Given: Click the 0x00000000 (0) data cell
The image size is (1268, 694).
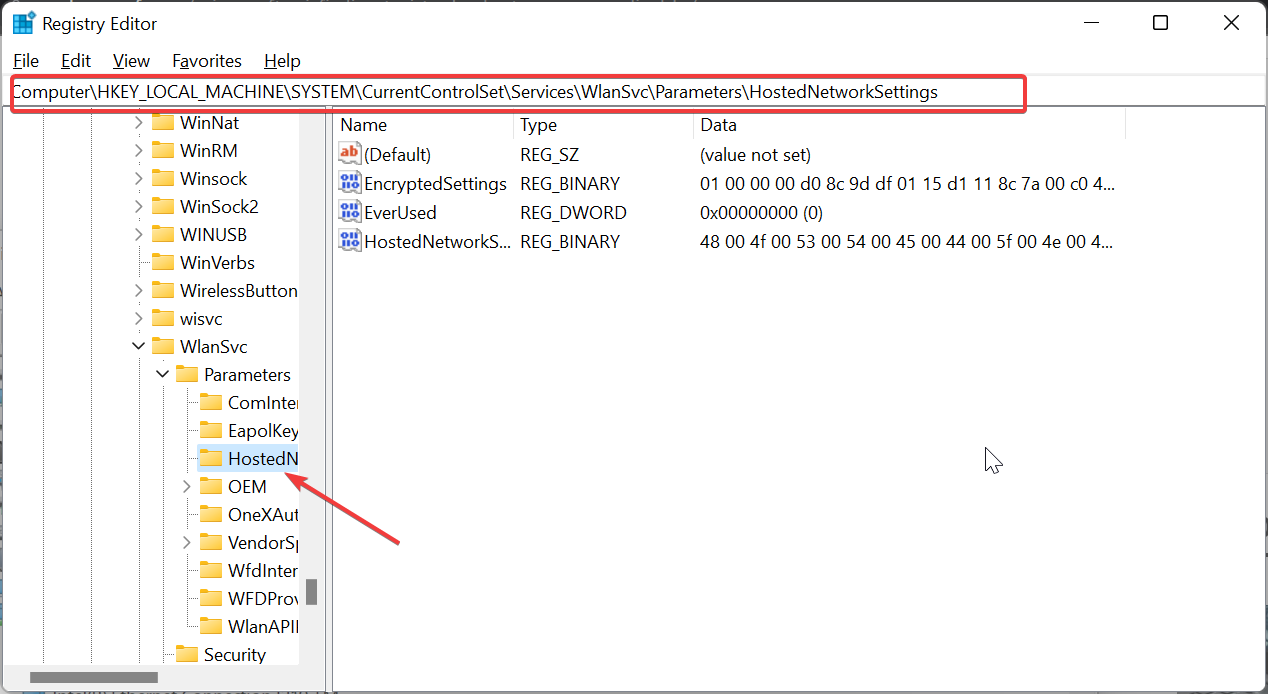Looking at the screenshot, I should coord(760,213).
